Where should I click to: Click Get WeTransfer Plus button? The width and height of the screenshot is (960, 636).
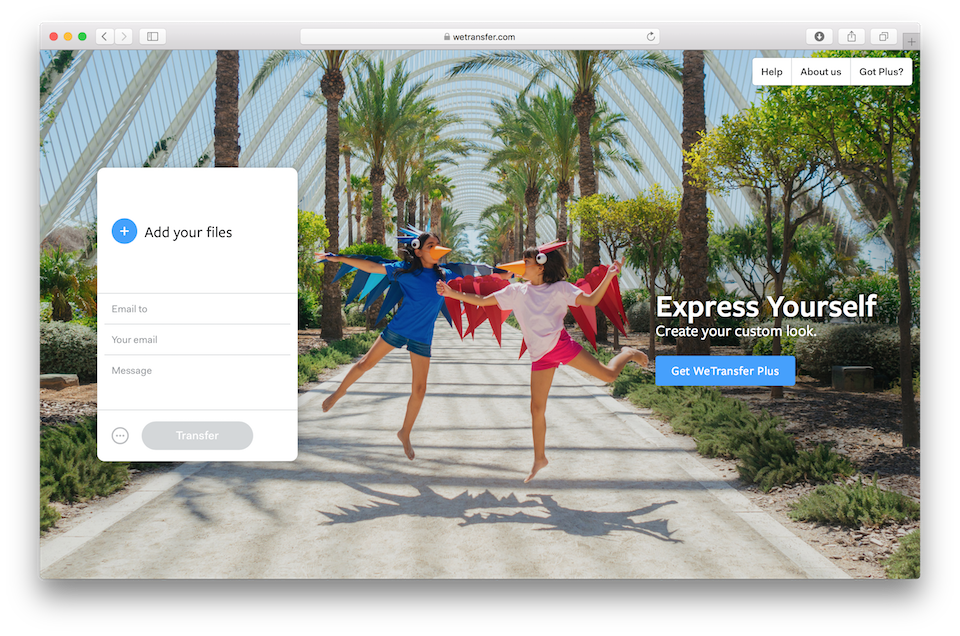725,371
